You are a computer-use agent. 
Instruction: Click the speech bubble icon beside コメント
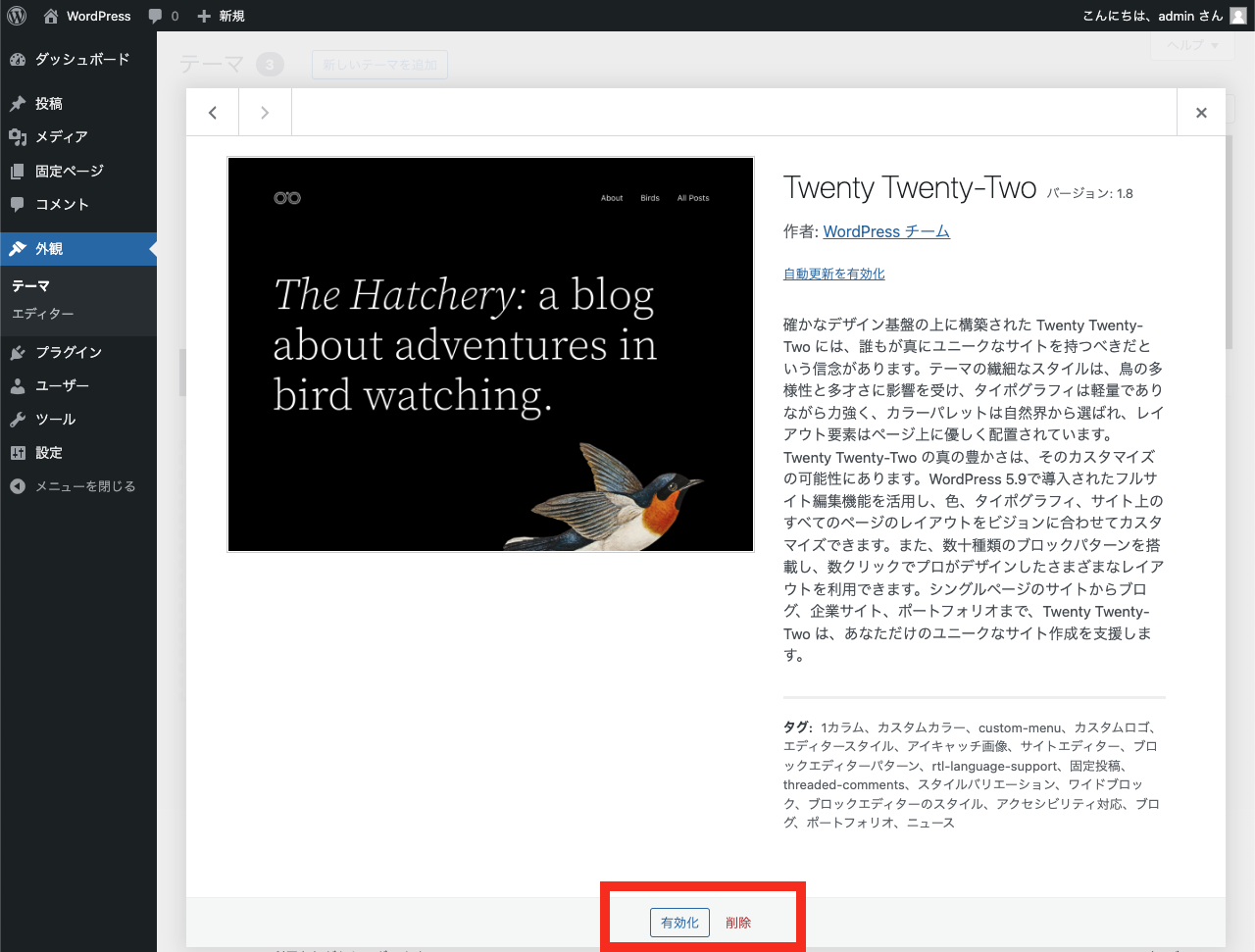pyautogui.click(x=18, y=205)
